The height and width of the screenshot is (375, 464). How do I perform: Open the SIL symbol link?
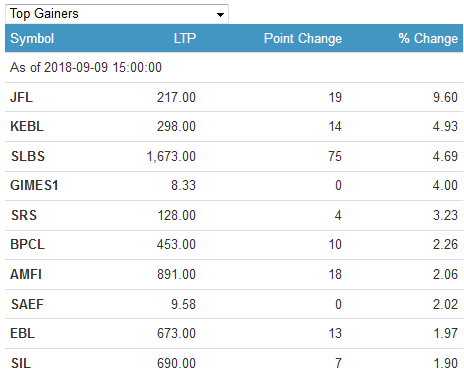[21, 363]
